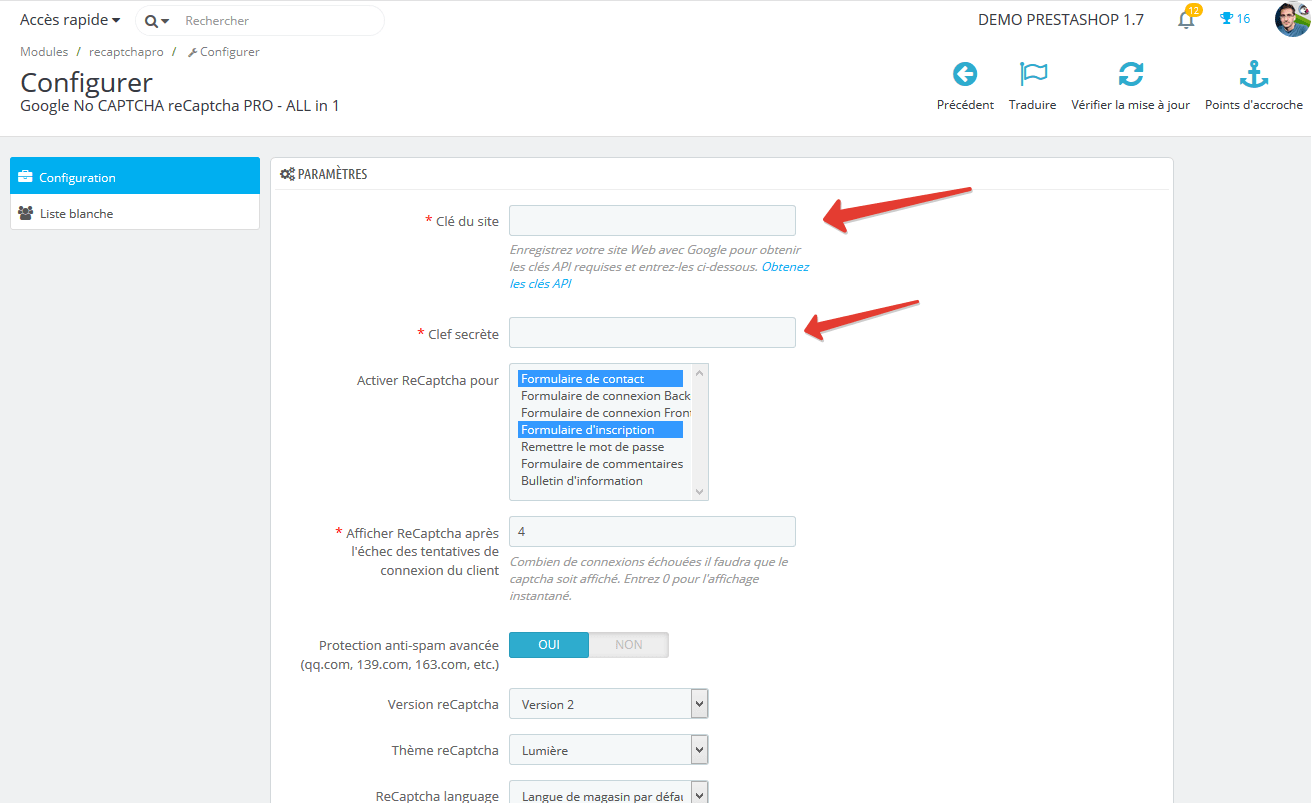Go to Modules breadcrumb
The image size is (1312, 803).
pos(44,52)
